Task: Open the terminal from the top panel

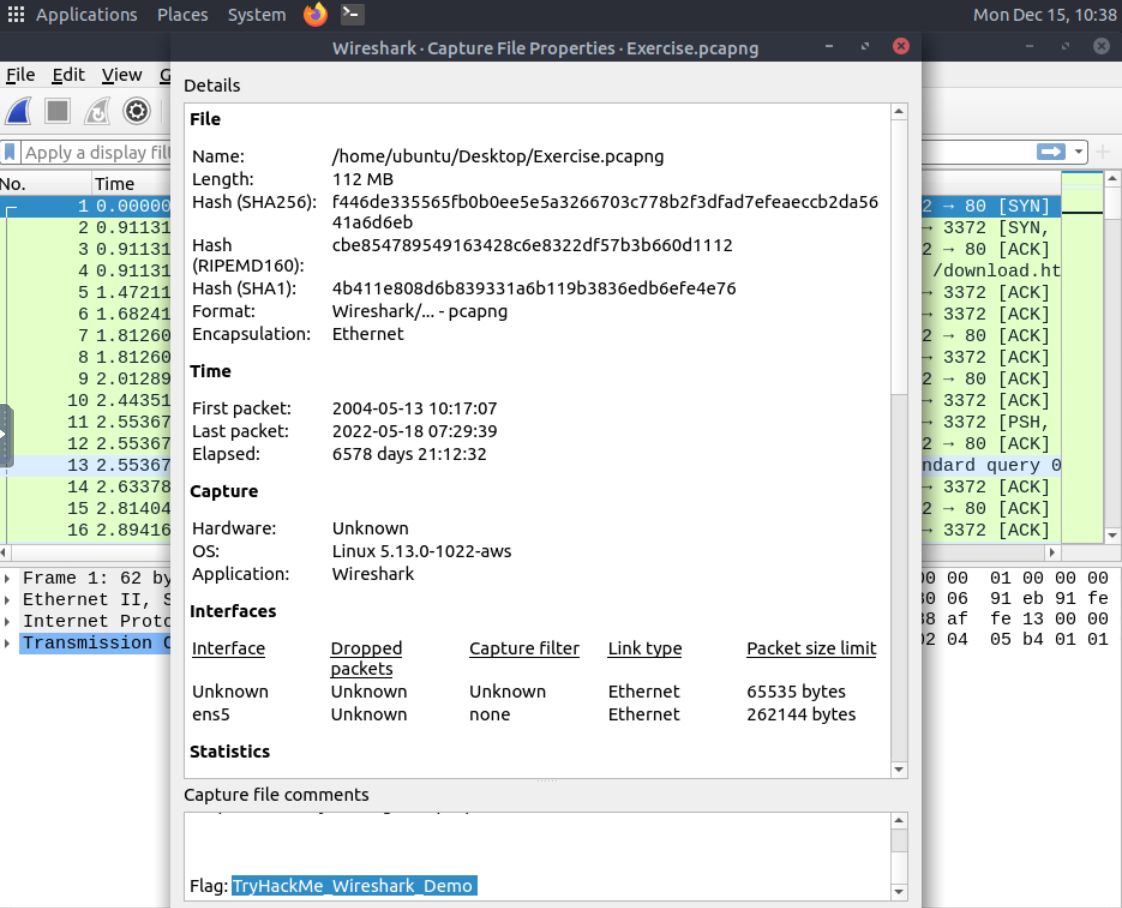Action: tap(351, 15)
